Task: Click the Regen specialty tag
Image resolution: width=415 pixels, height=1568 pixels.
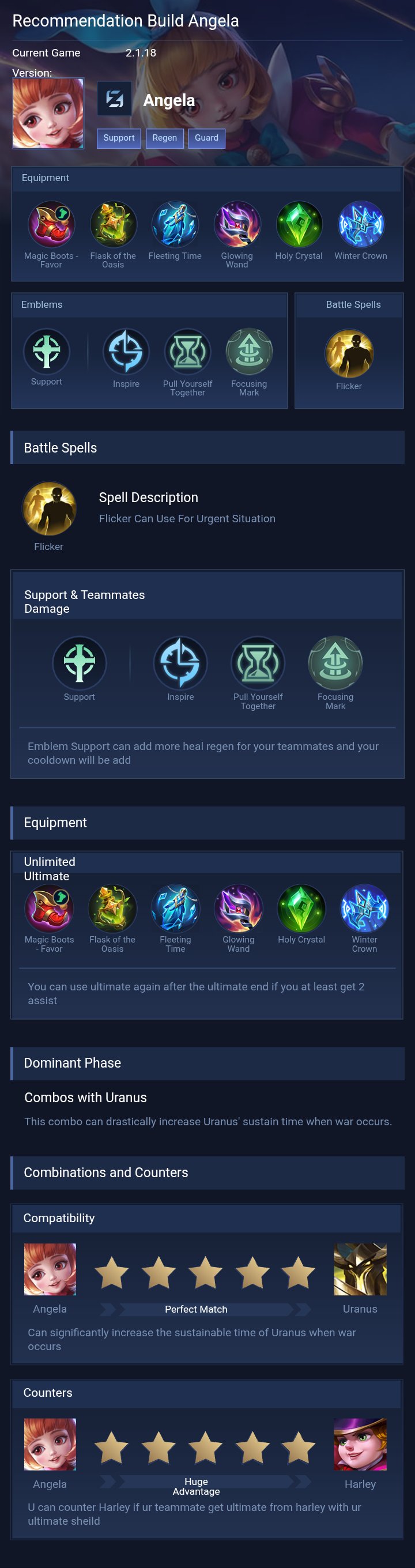Action: pyautogui.click(x=164, y=138)
